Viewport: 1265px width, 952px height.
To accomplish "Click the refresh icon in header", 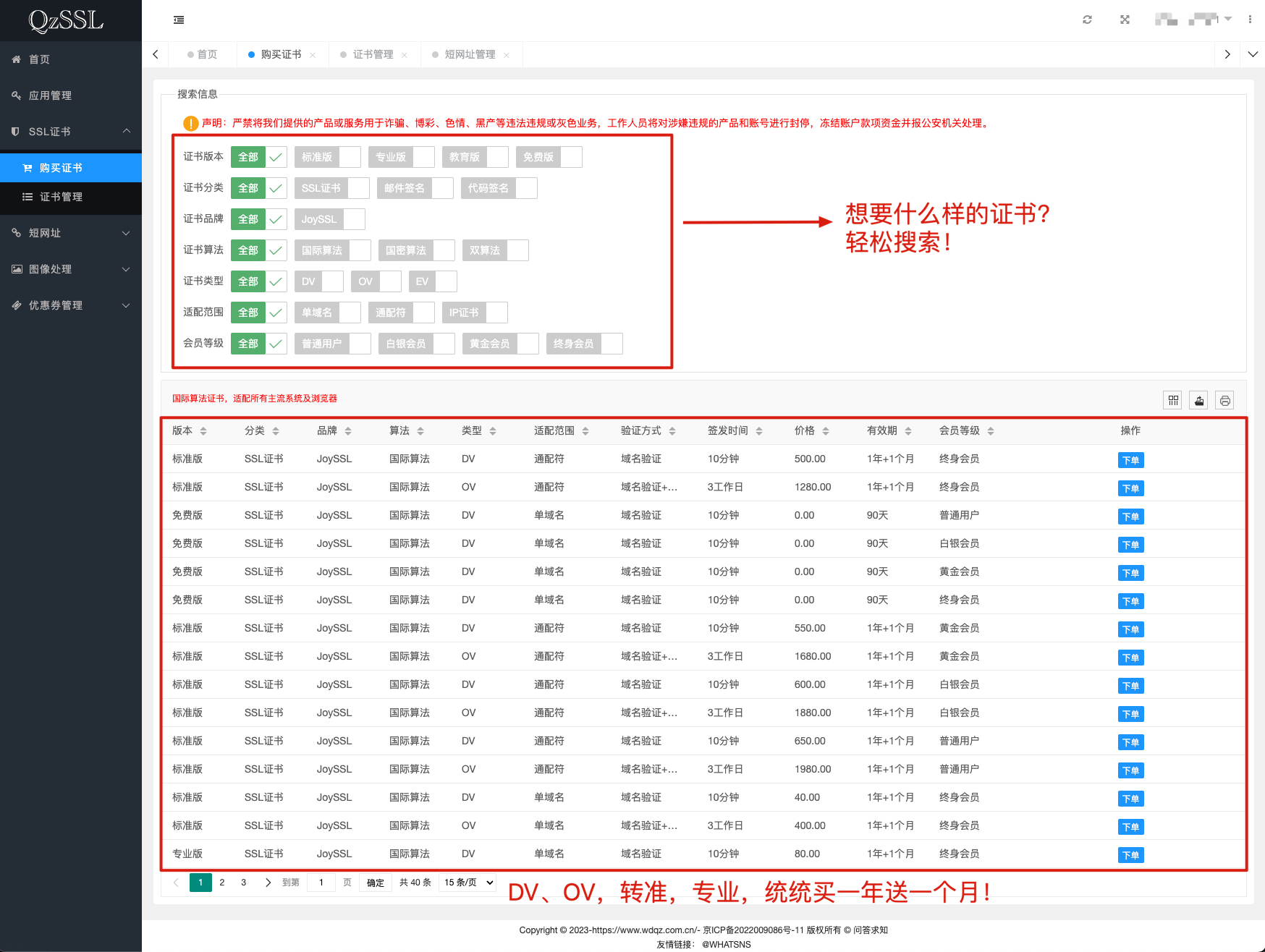I will [x=1087, y=20].
